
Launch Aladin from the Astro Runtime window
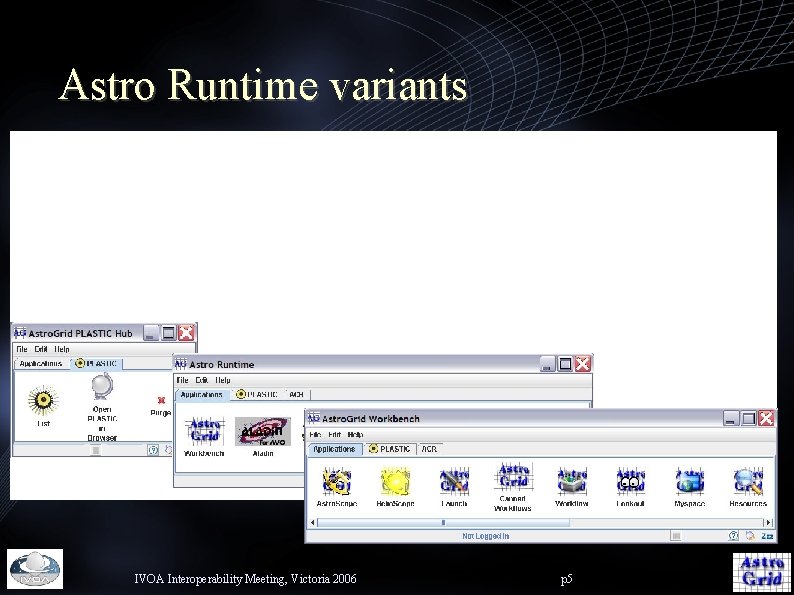click(263, 431)
